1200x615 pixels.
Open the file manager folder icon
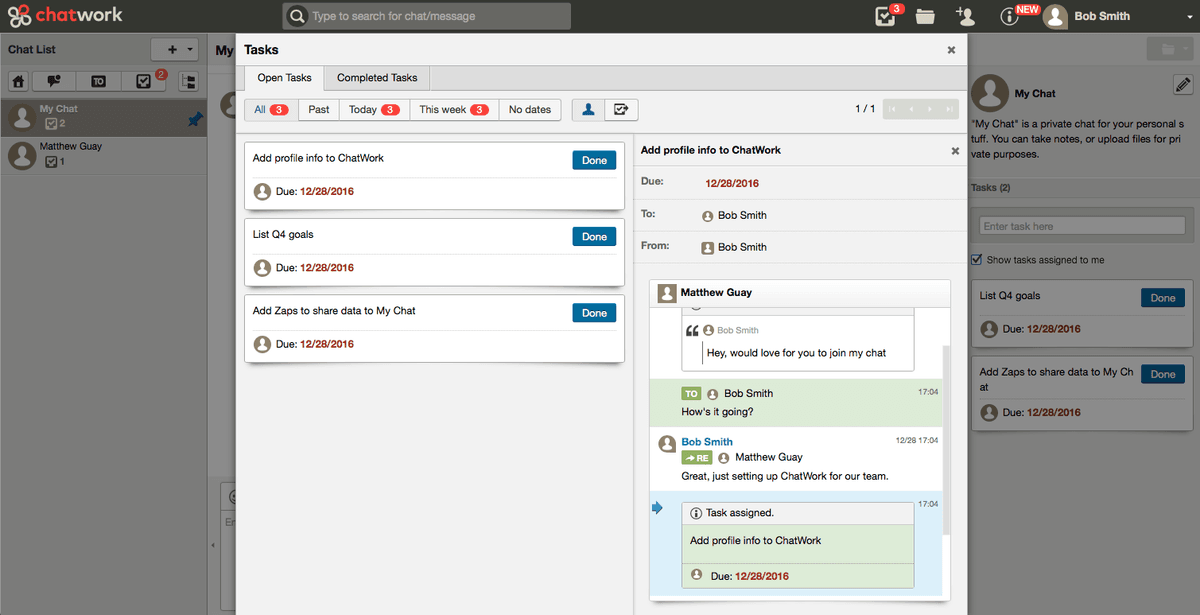coord(925,16)
